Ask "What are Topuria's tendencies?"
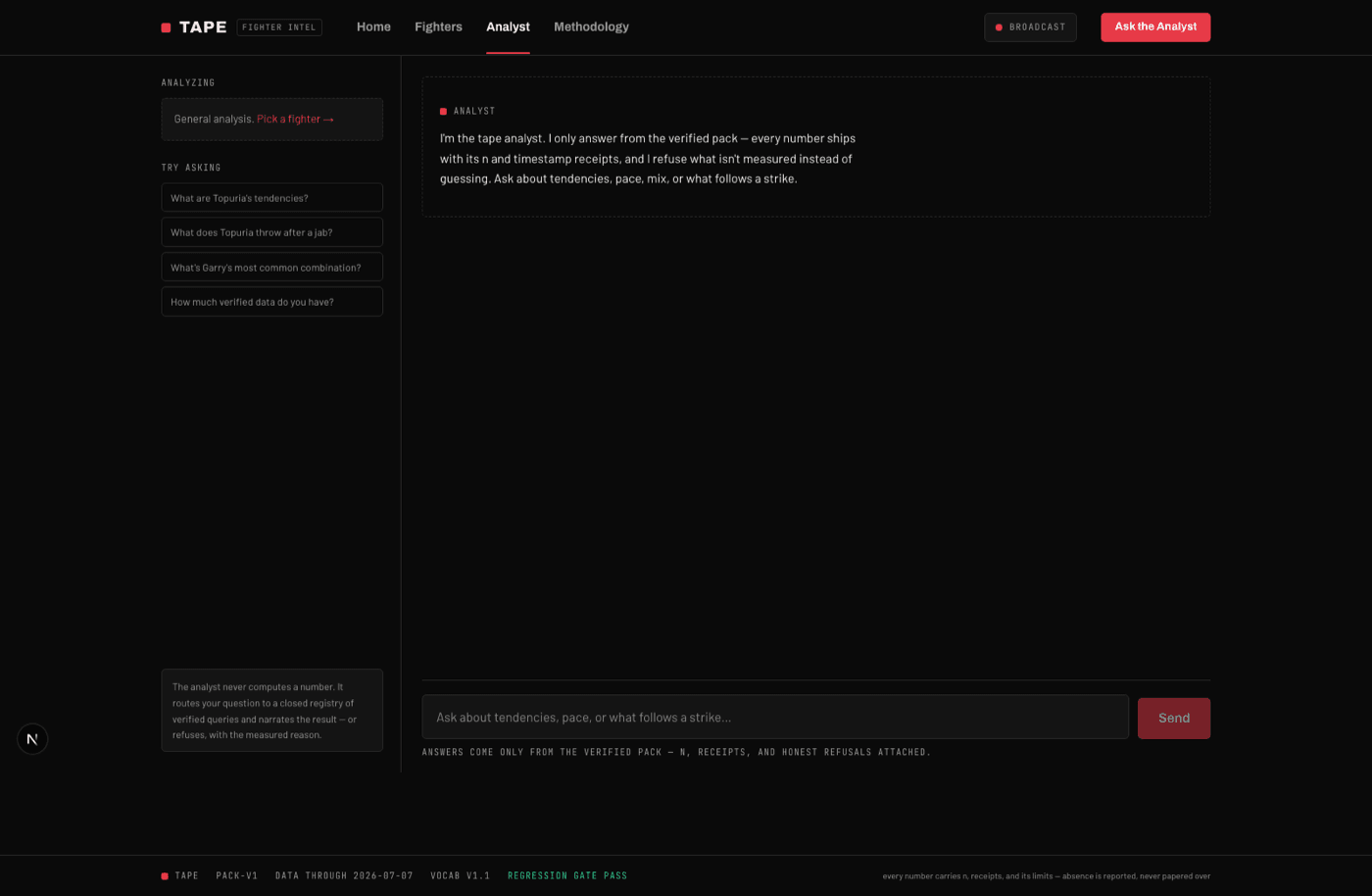The image size is (1372, 896). (271, 198)
